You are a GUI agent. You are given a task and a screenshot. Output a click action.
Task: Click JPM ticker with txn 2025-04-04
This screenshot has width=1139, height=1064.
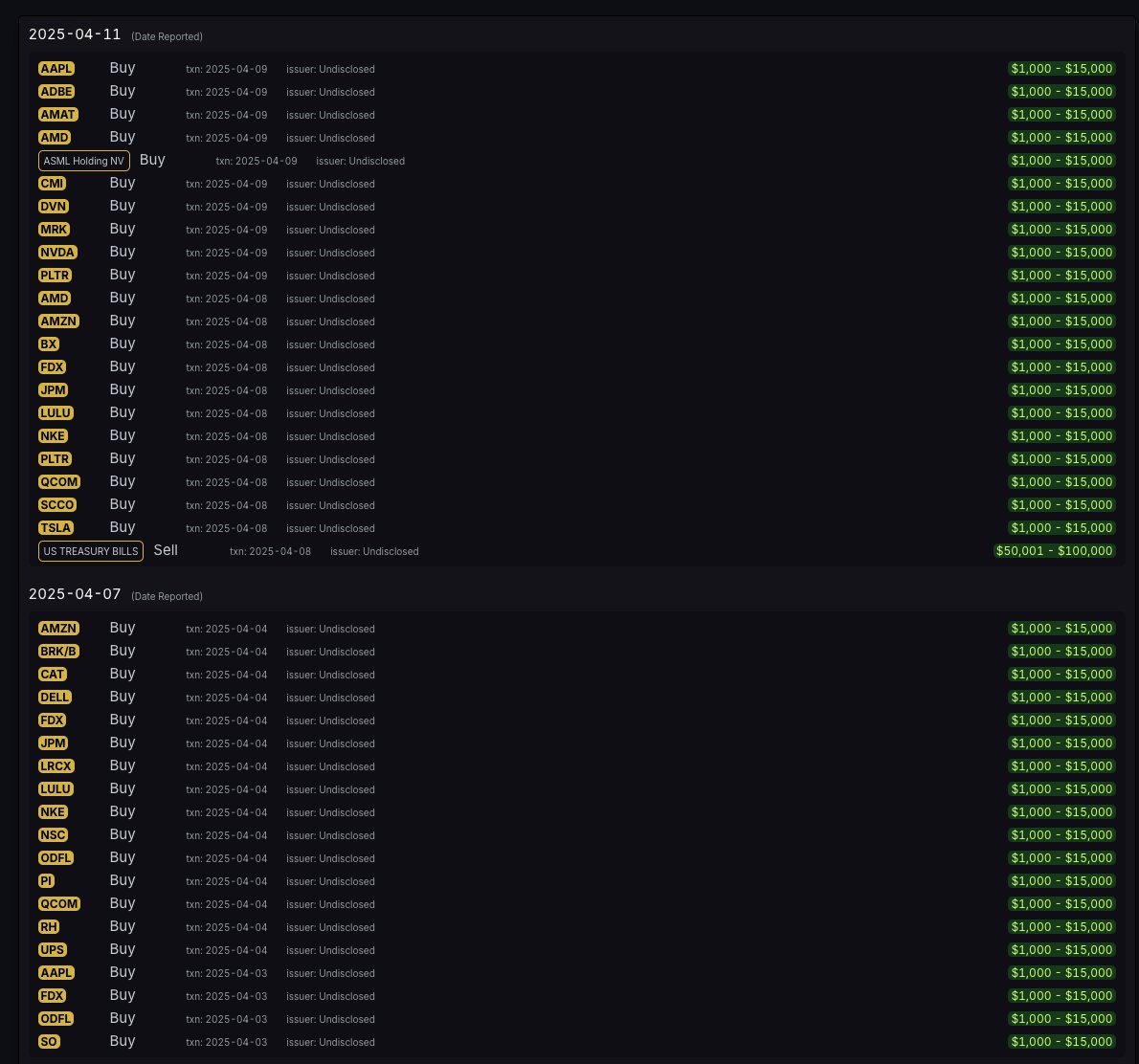(53, 743)
